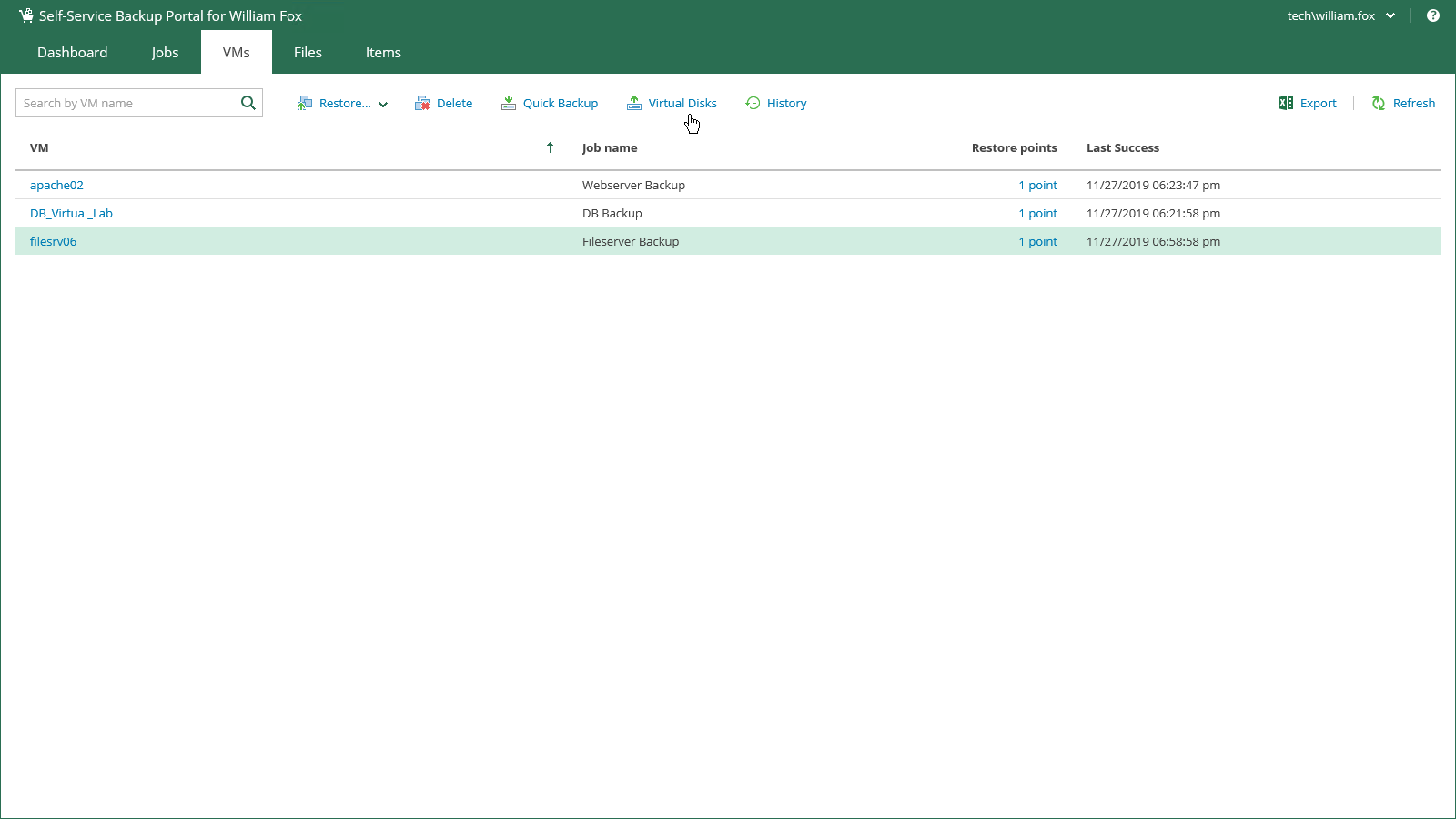The image size is (1456, 819).
Task: Click the 11/27/2019 06:23:47 pm timestamp
Action: click(x=1153, y=185)
